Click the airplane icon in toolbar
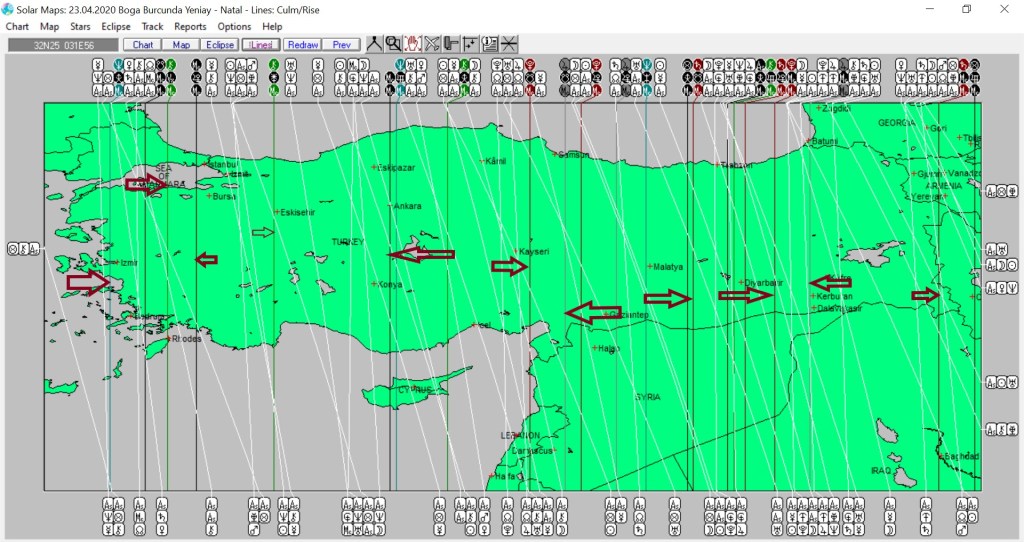 click(432, 44)
